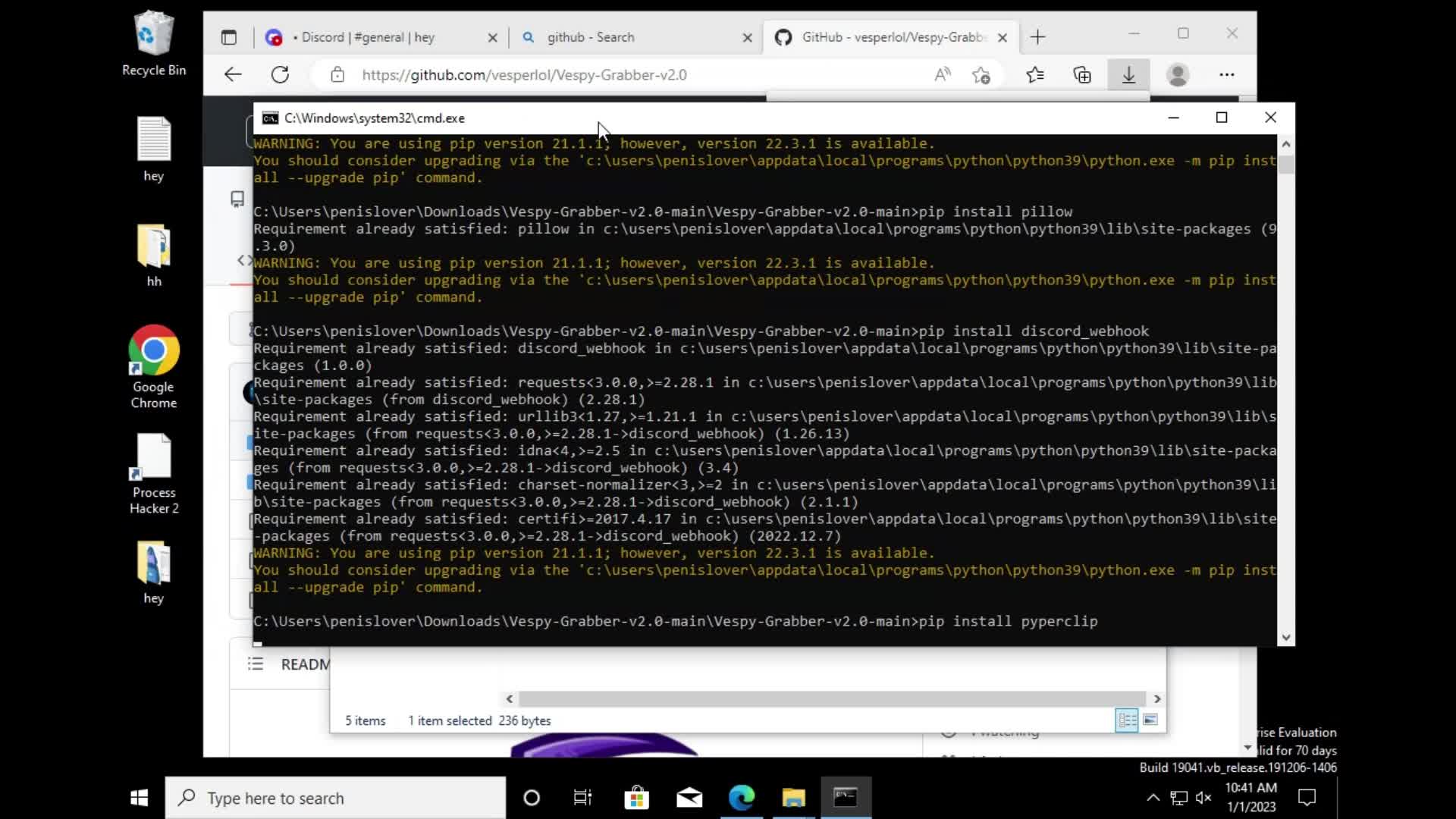
Task: Switch to the Discord #general tab
Action: pyautogui.click(x=372, y=37)
